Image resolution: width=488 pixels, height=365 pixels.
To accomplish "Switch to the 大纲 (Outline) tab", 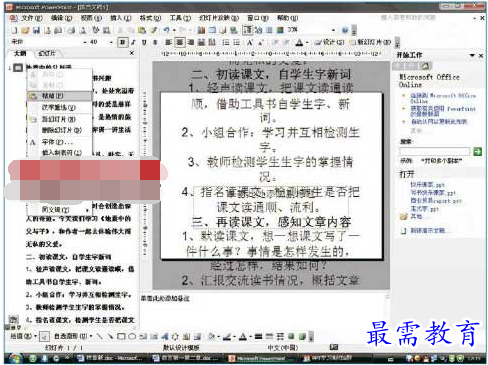I will coord(20,53).
